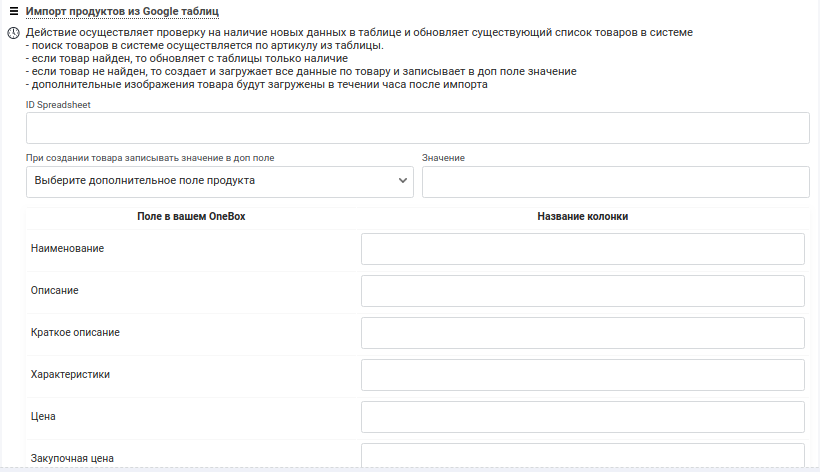This screenshot has height=472, width=820.
Task: Click the column name field for Наименование
Action: coord(583,249)
